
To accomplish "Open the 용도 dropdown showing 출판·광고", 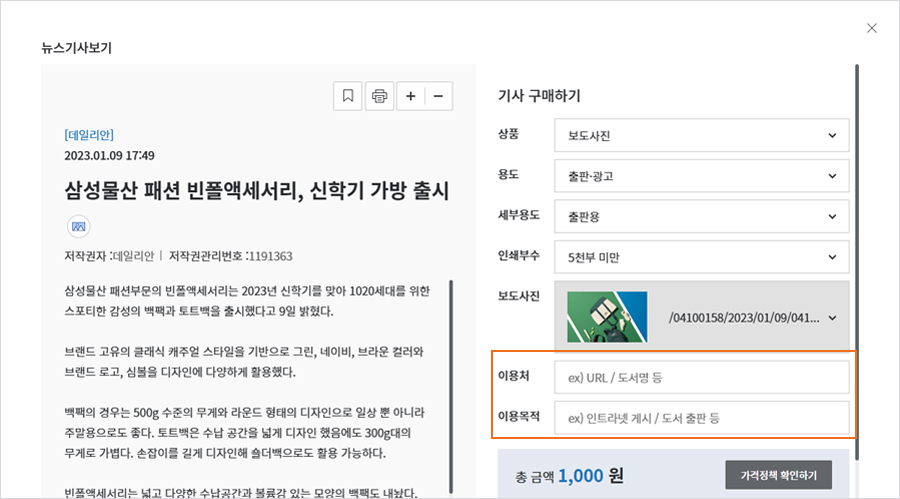I will (x=701, y=176).
